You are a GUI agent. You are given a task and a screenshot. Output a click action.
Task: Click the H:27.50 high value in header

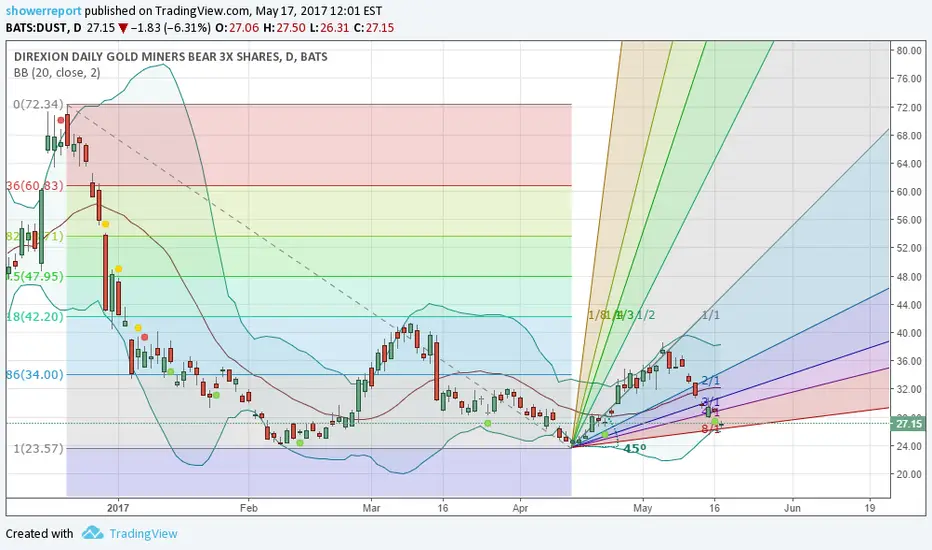(284, 28)
